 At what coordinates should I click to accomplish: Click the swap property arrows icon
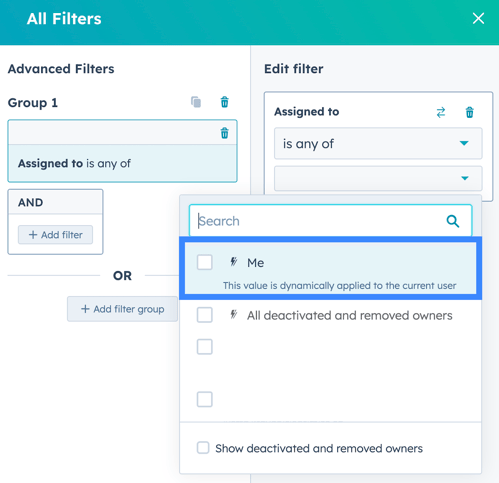click(441, 112)
